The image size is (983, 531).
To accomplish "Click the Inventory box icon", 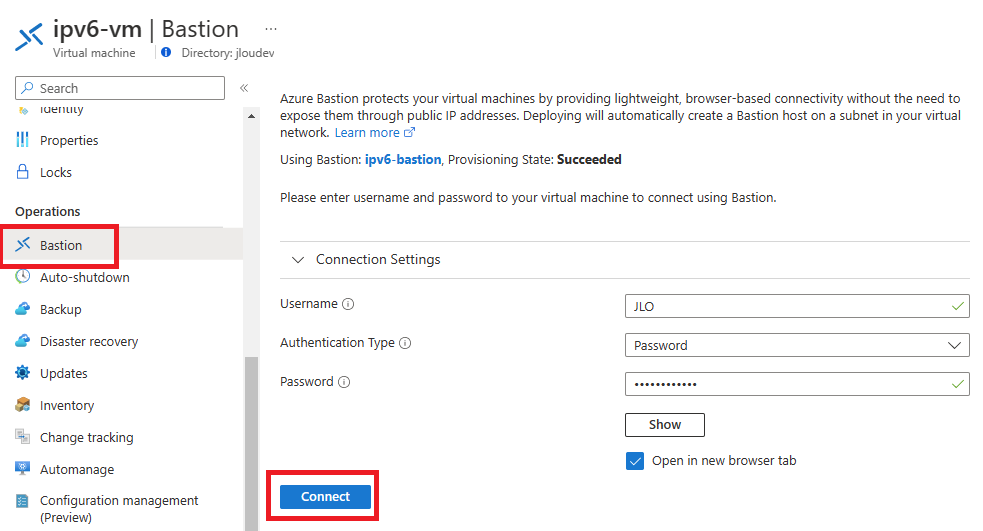I will click(x=23, y=404).
